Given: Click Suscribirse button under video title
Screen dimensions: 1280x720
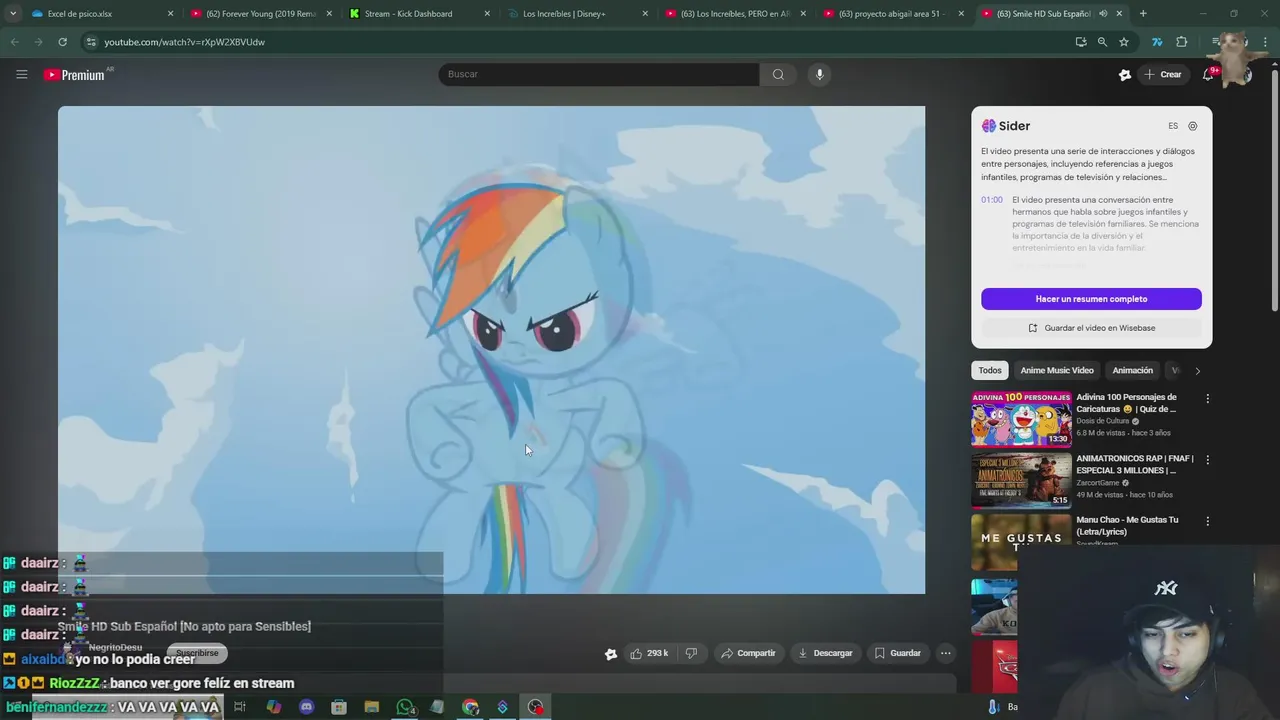Looking at the screenshot, I should coord(196,653).
